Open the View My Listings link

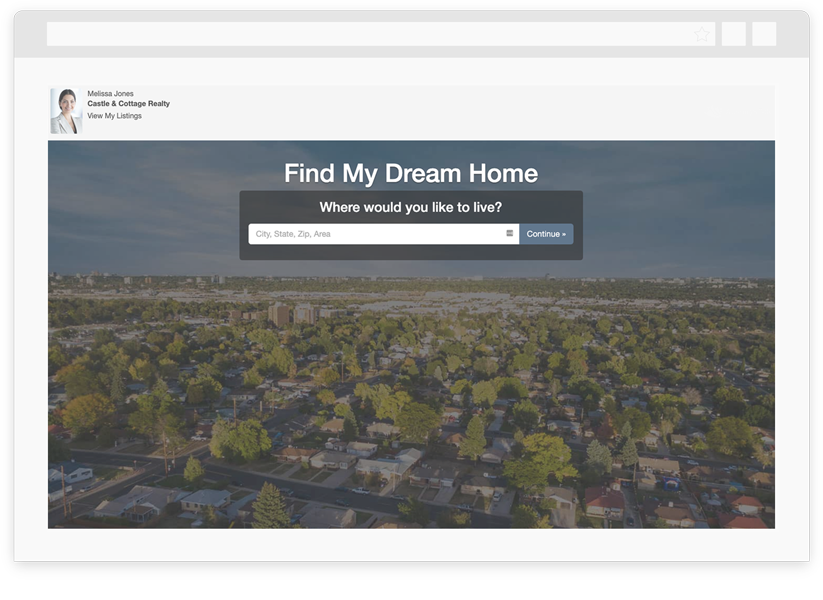114,116
